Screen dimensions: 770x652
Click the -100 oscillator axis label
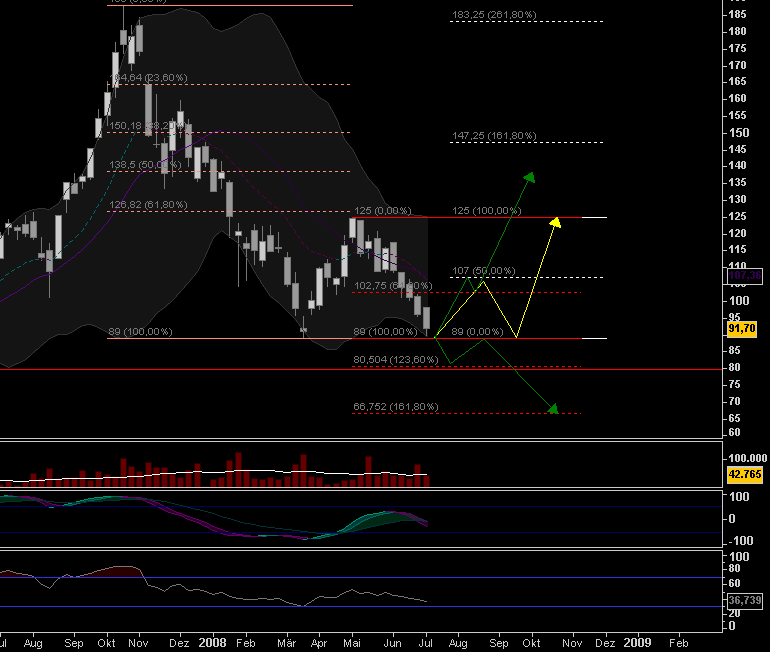741,541
